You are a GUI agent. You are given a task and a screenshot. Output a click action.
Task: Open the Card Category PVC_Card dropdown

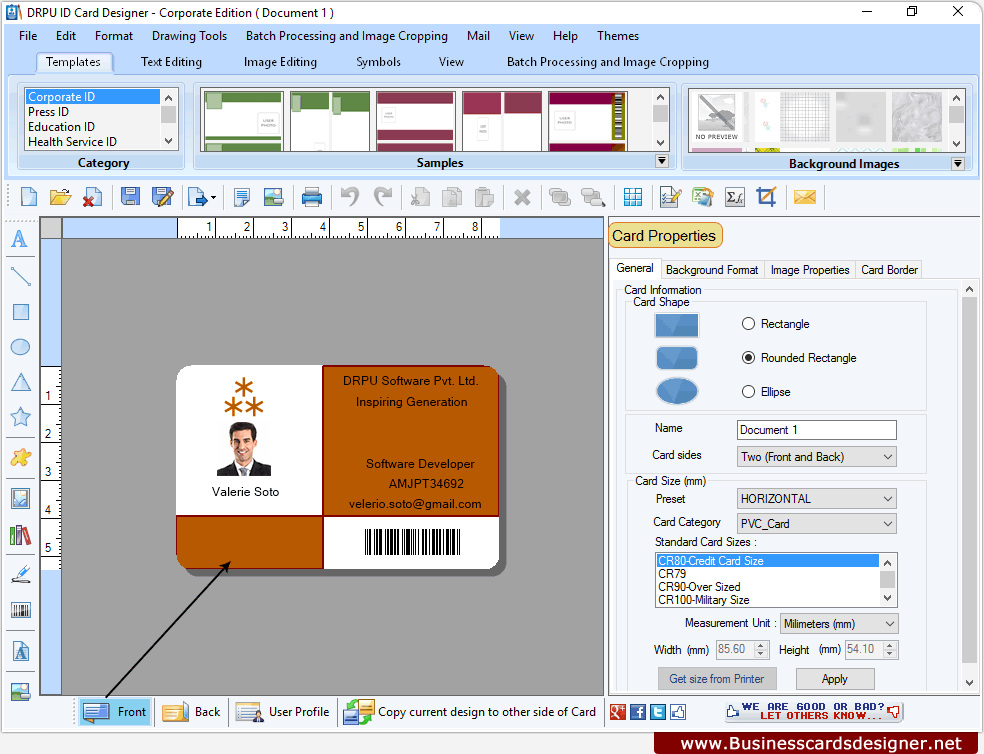coord(816,524)
